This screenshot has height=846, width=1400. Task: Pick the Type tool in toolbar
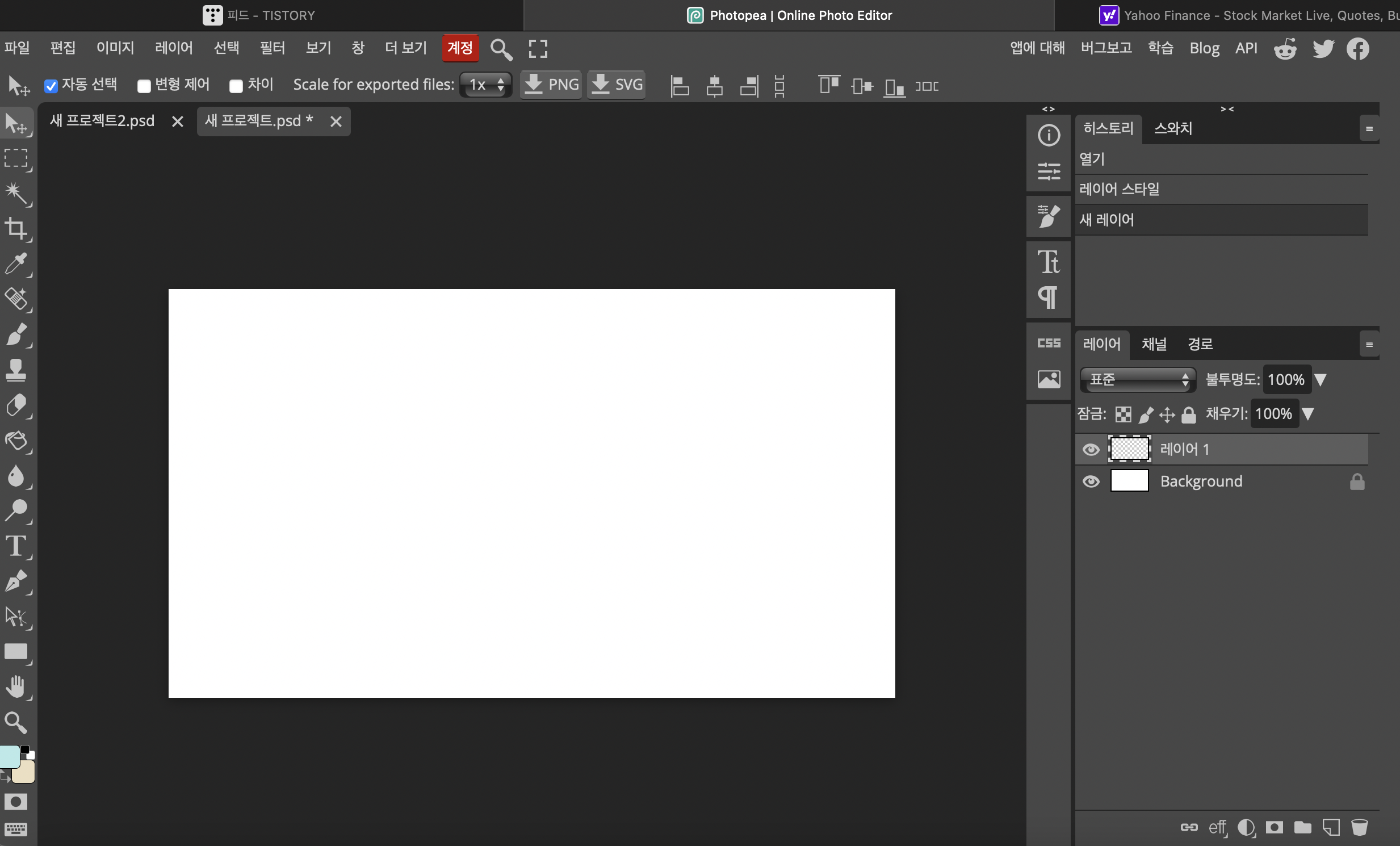click(x=16, y=546)
